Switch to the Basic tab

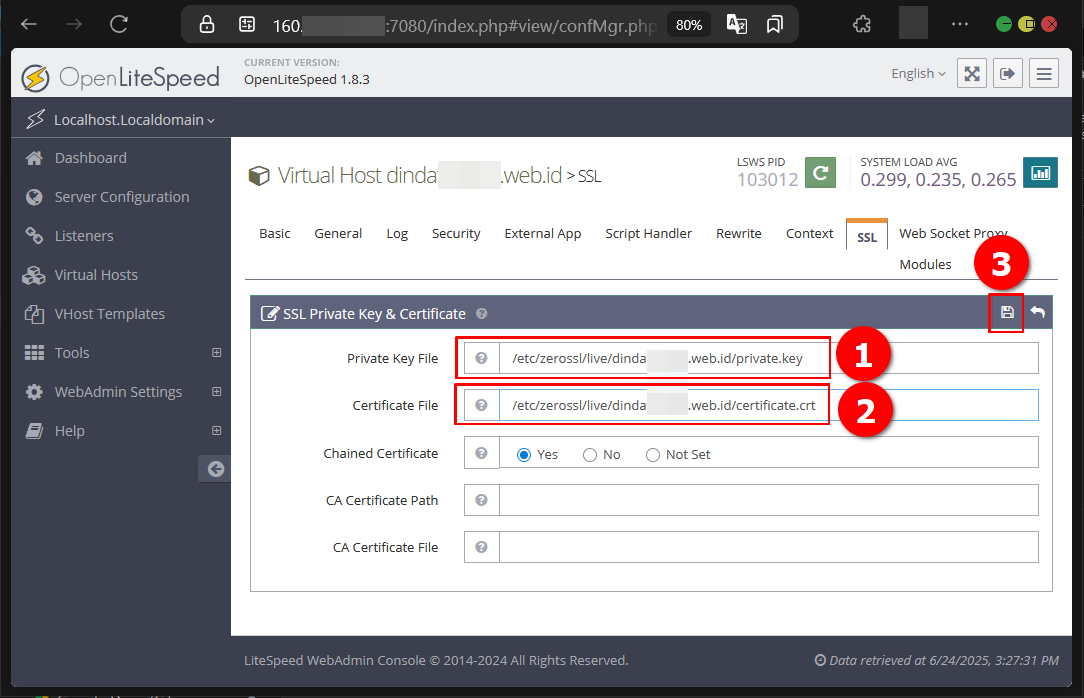point(274,234)
